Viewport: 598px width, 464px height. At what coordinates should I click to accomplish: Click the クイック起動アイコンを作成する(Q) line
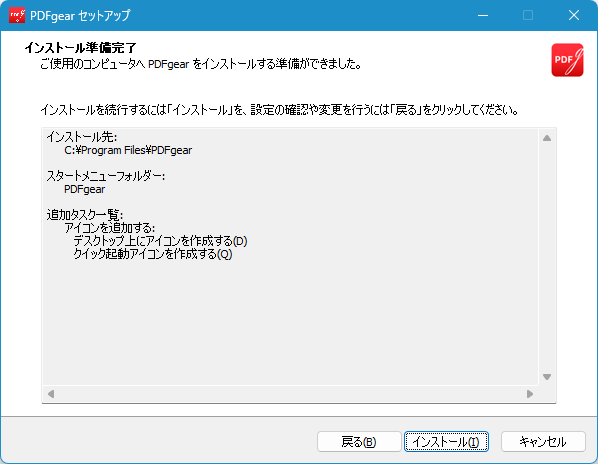tap(153, 254)
